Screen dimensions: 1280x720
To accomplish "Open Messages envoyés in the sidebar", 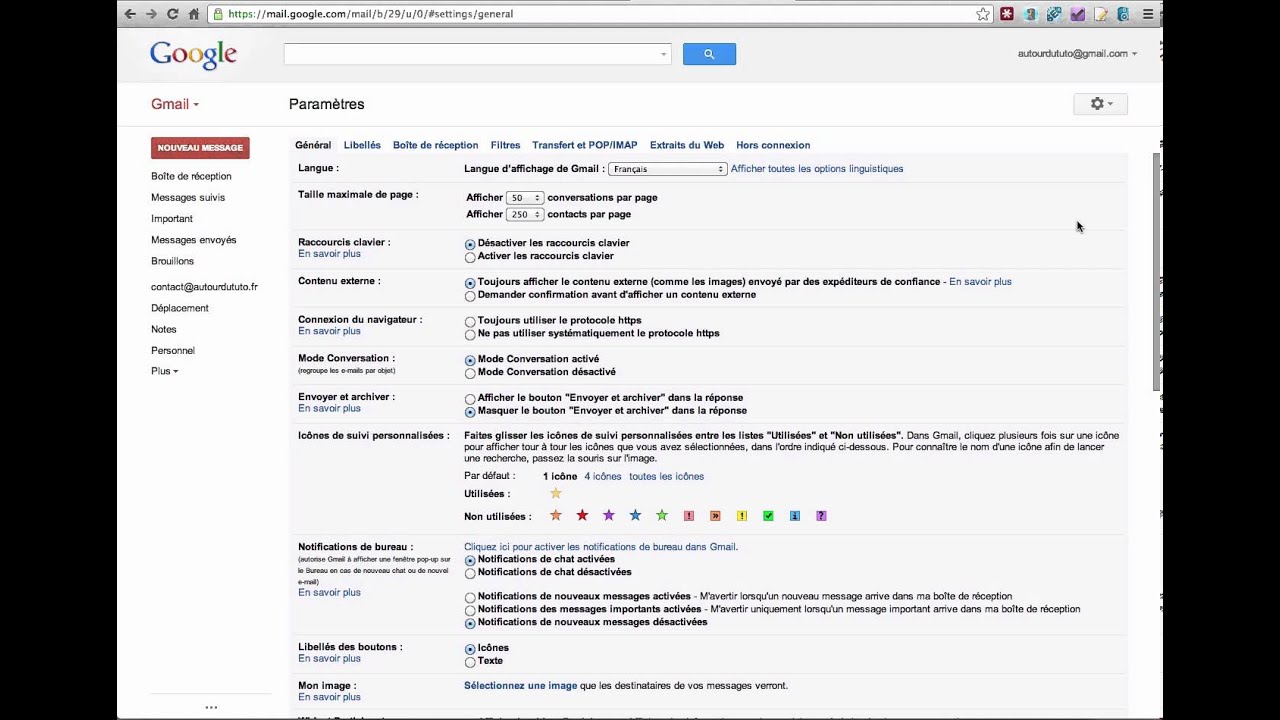I will (193, 240).
